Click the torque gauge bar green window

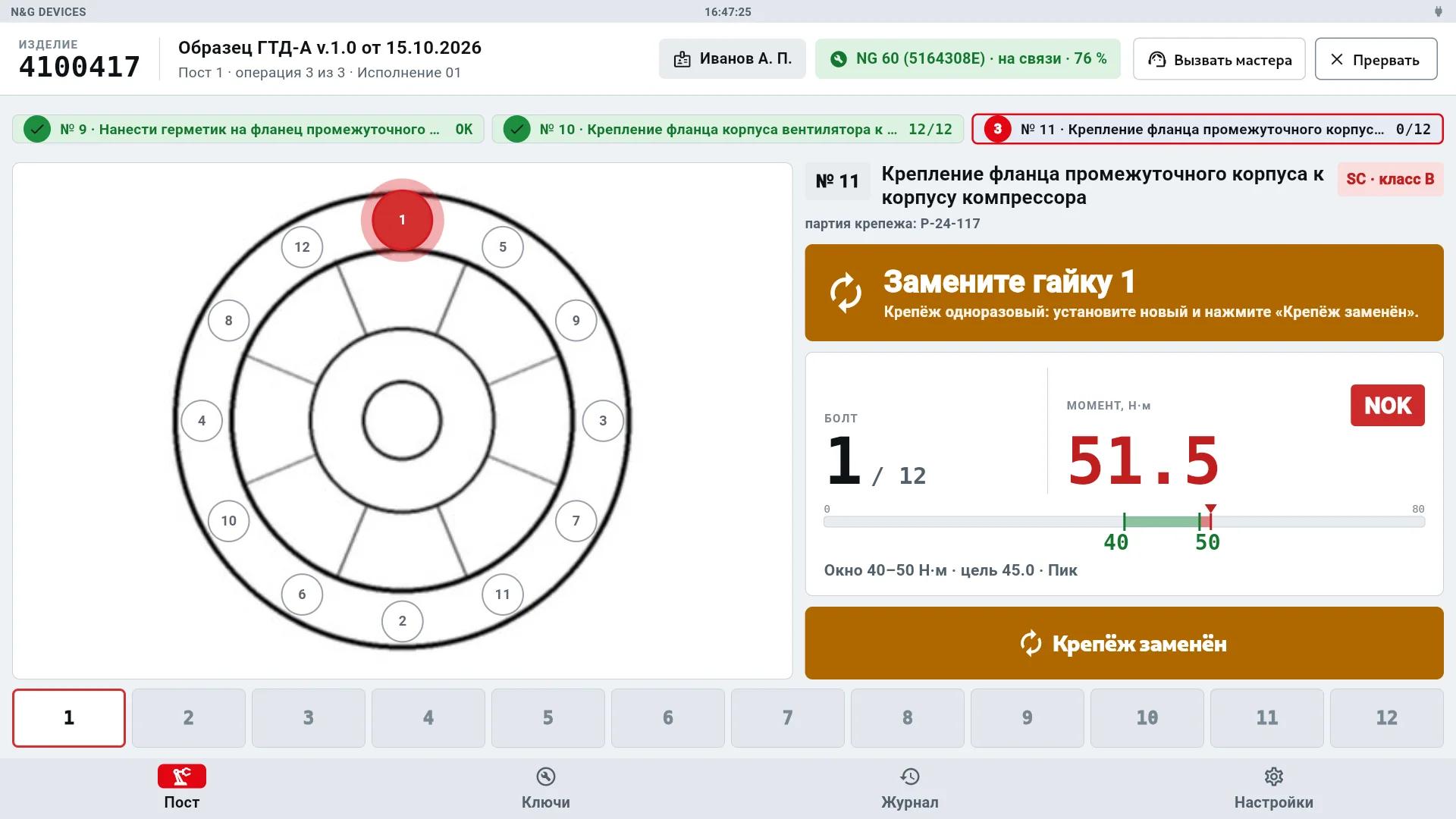(x=1162, y=522)
